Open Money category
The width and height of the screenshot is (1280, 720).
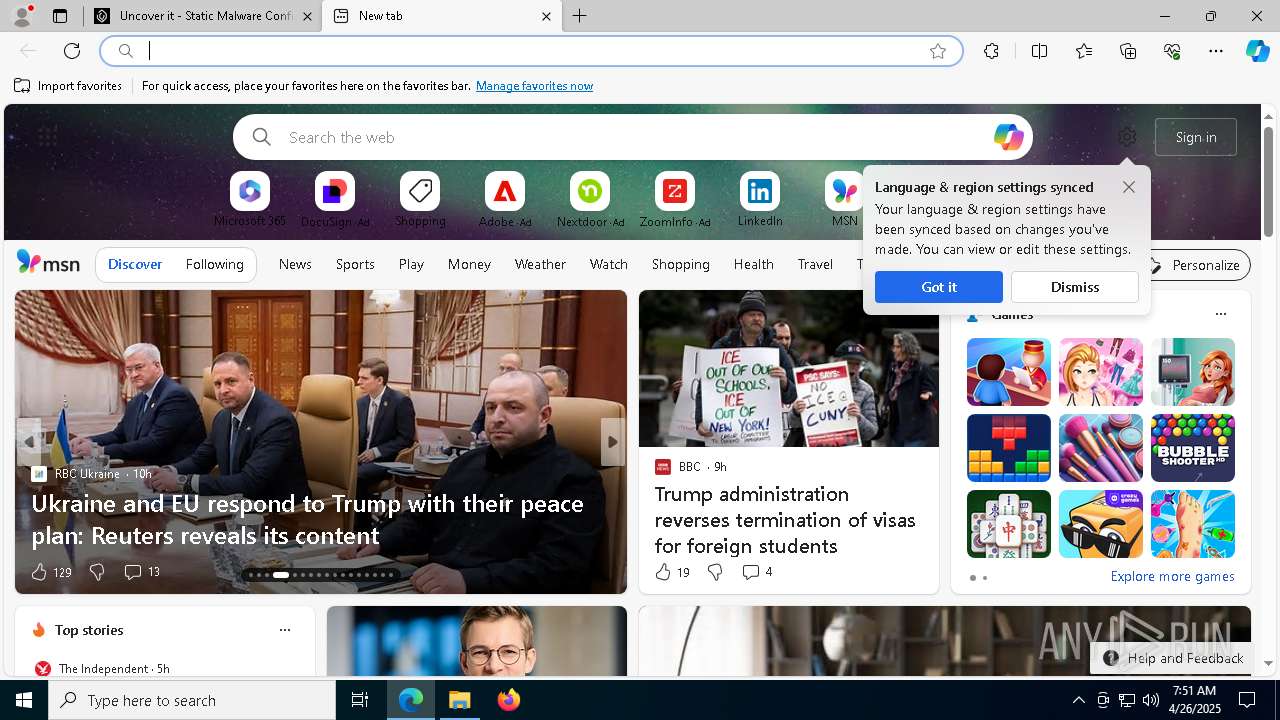click(469, 264)
